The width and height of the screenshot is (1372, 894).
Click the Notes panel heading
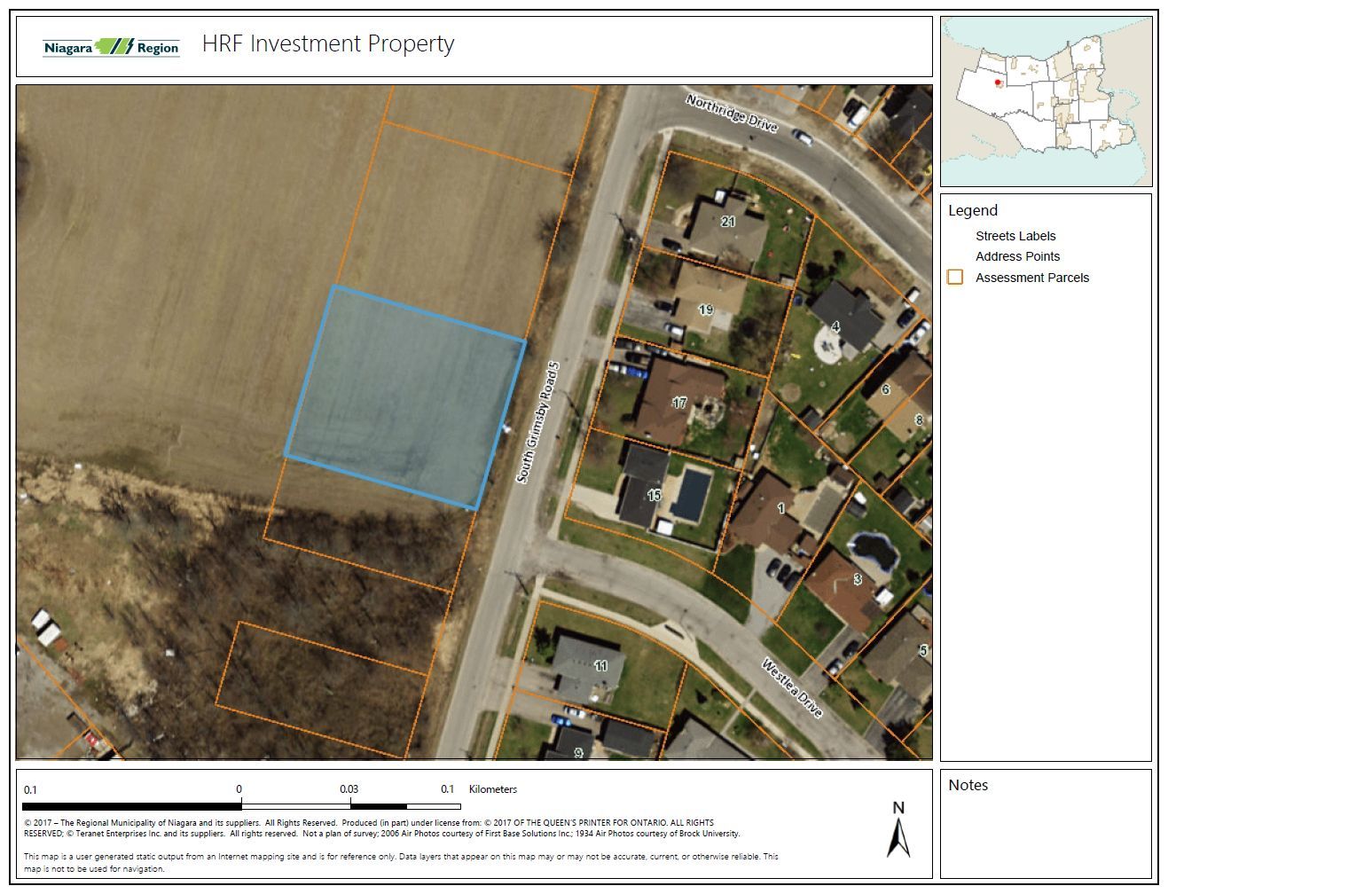coord(968,785)
